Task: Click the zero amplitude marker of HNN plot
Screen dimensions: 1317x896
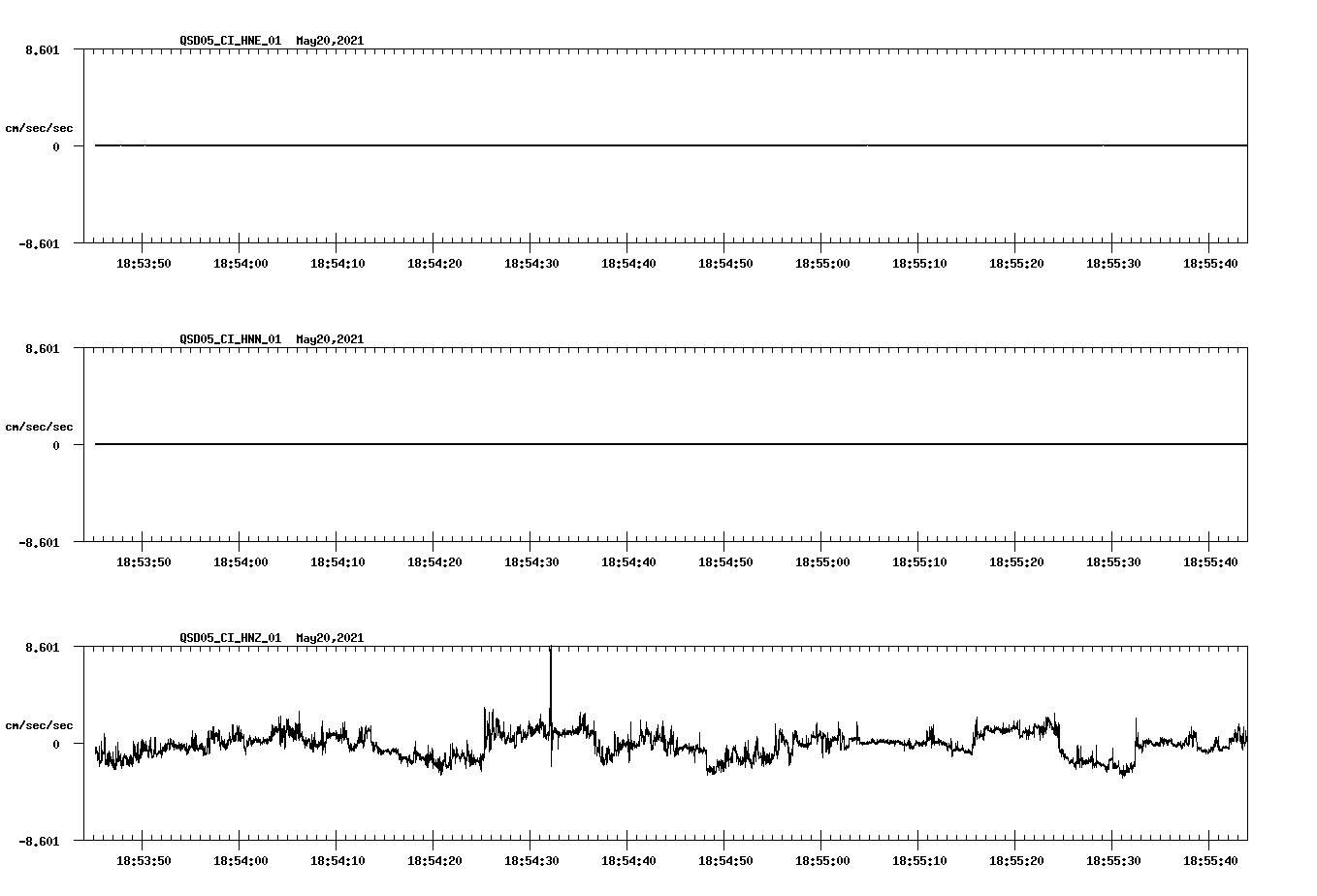Action: point(55,444)
